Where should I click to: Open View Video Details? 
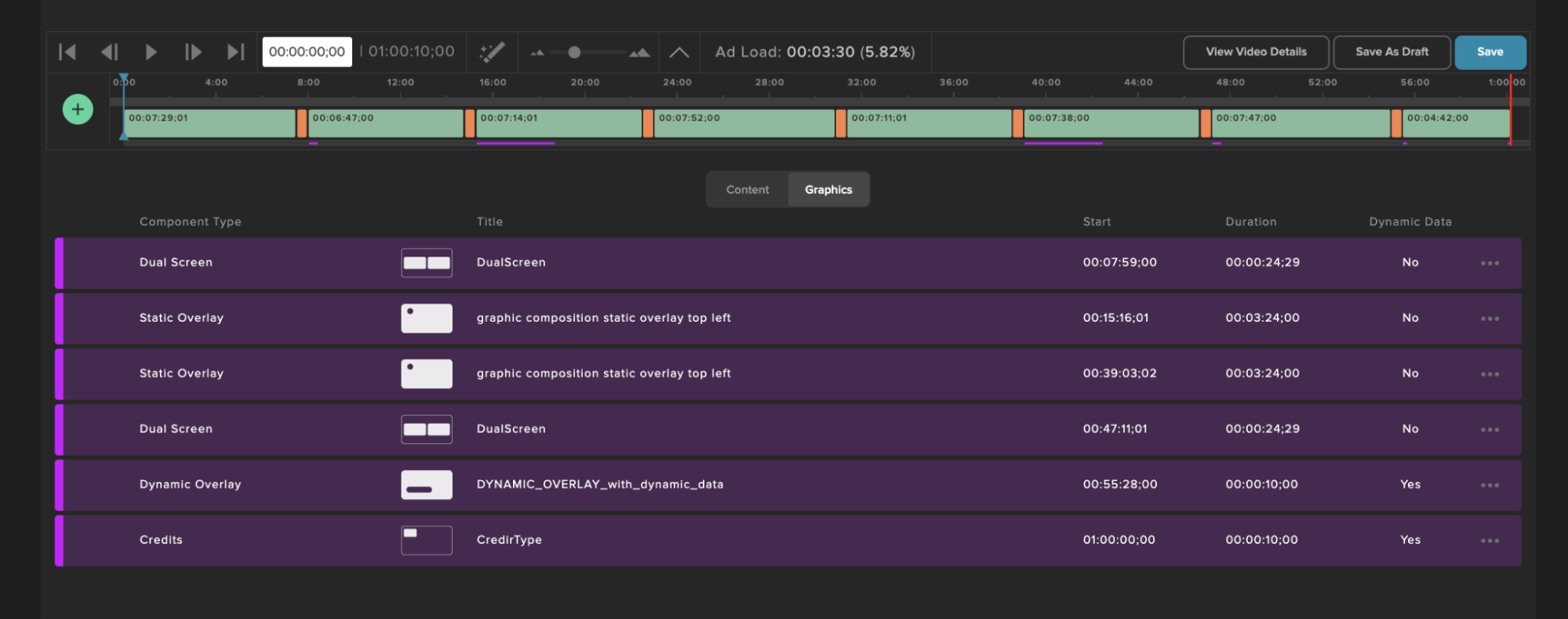1256,52
